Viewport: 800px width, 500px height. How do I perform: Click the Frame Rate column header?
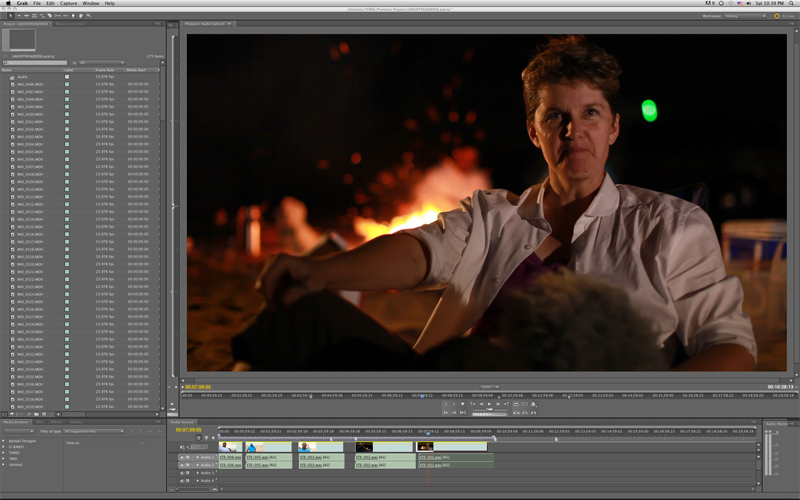106,70
